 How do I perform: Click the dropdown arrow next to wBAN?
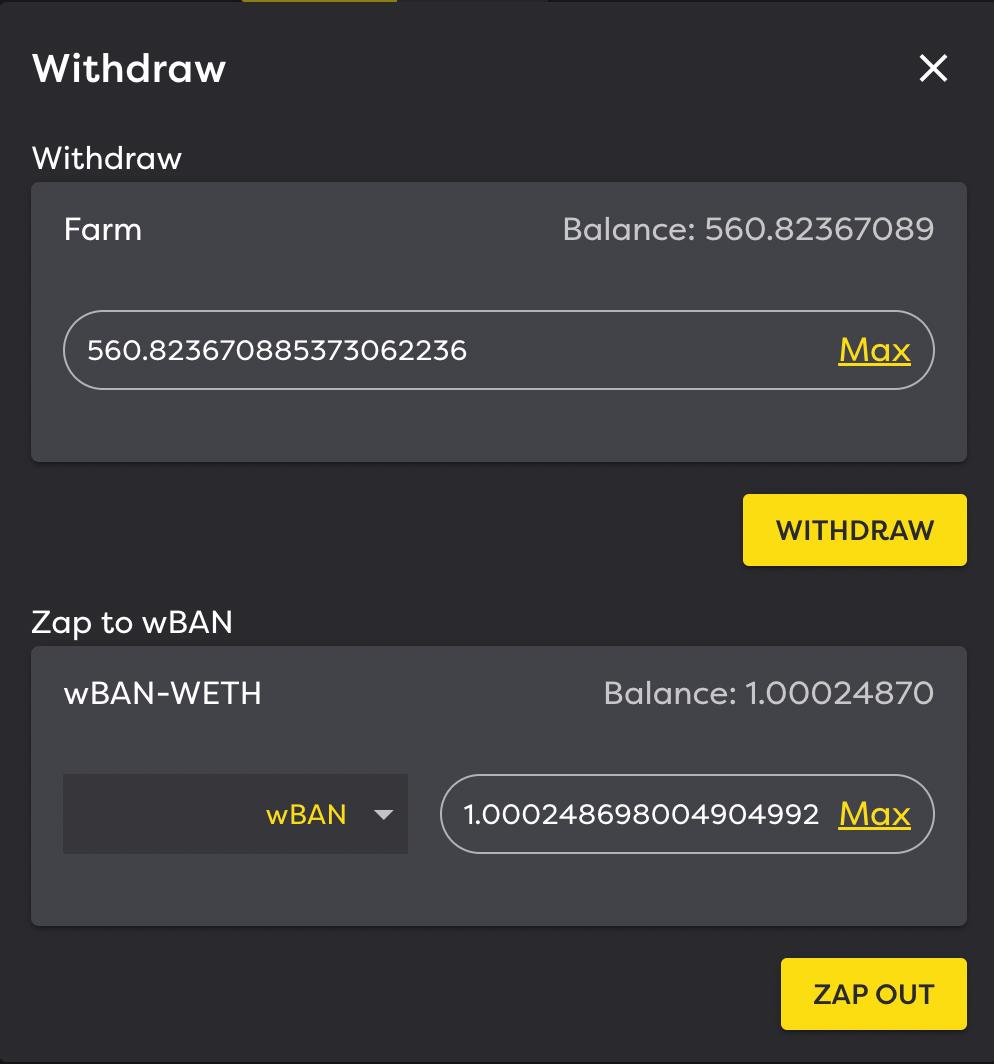[x=383, y=815]
